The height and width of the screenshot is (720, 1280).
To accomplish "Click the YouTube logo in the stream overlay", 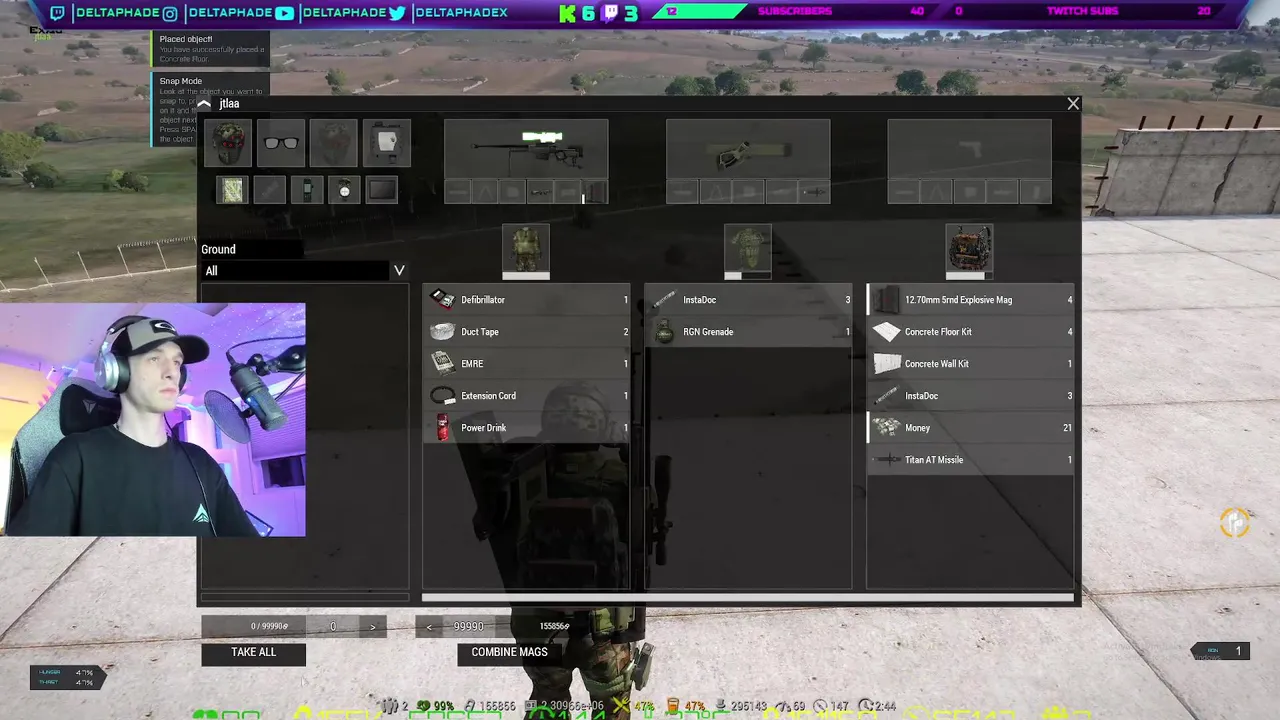I will pos(285,12).
